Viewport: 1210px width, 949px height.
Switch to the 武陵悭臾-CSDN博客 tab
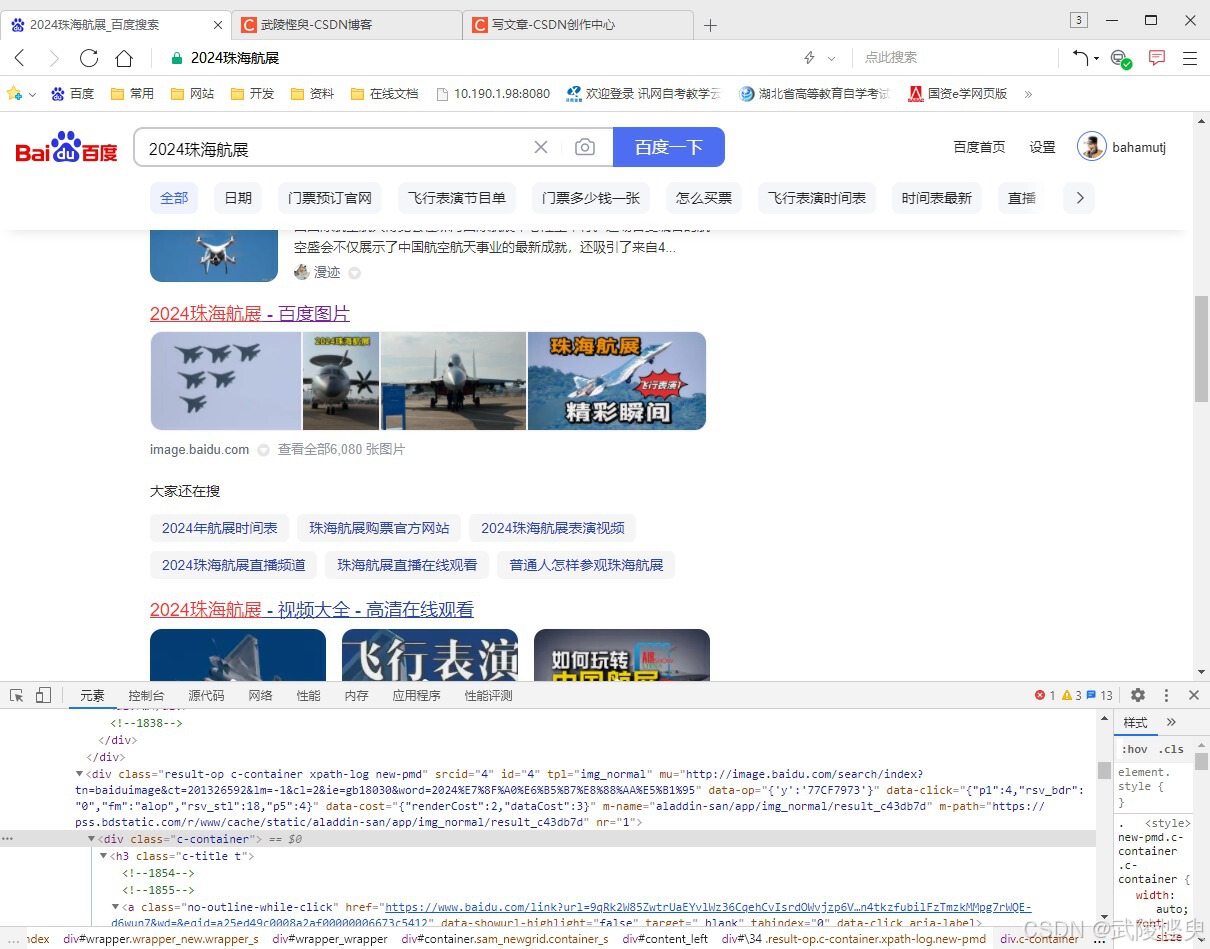point(346,25)
